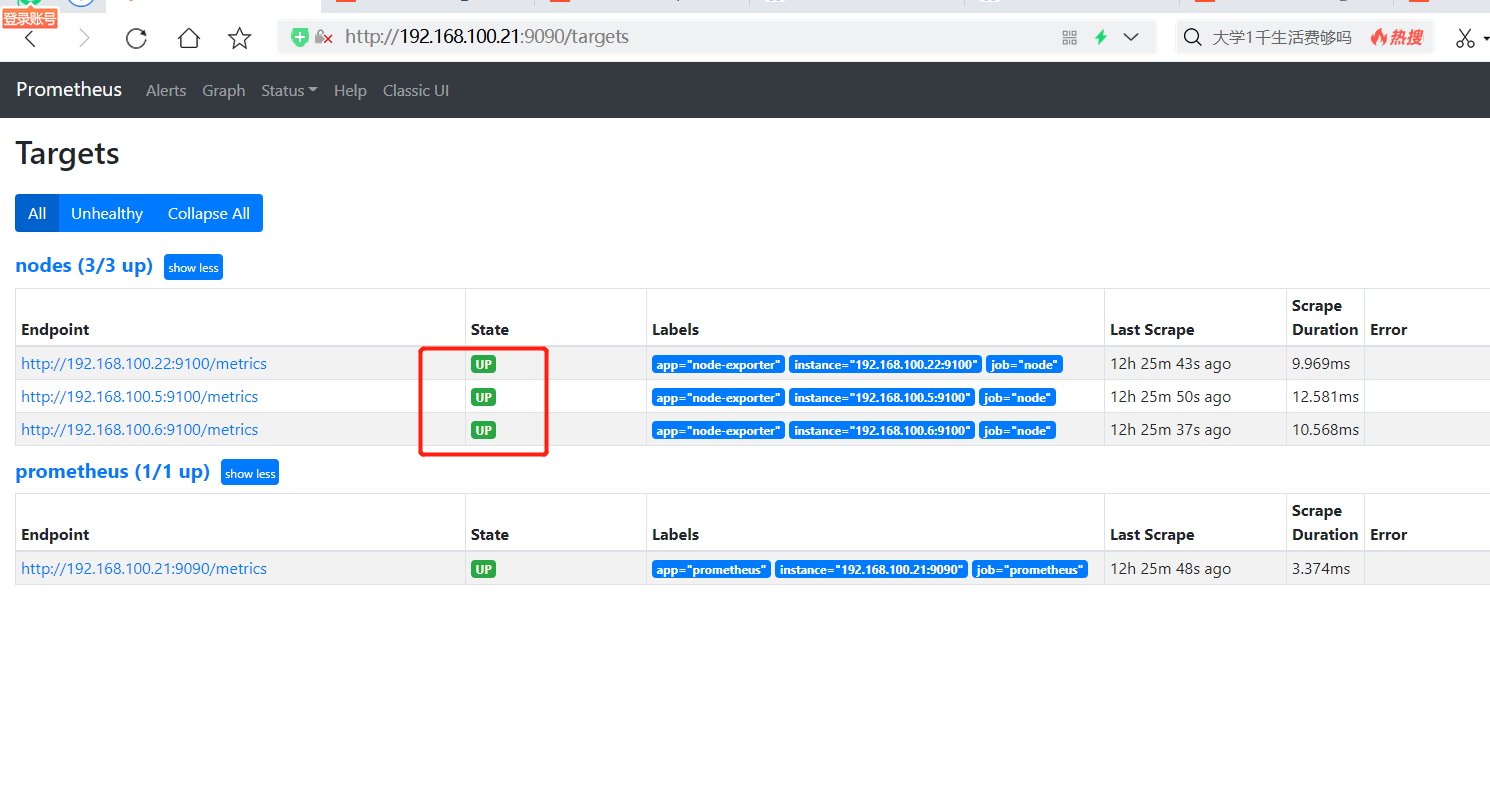Click job="node" label in 192.168.100.5 row
Screen dimensions: 1490x798
coord(1017,397)
